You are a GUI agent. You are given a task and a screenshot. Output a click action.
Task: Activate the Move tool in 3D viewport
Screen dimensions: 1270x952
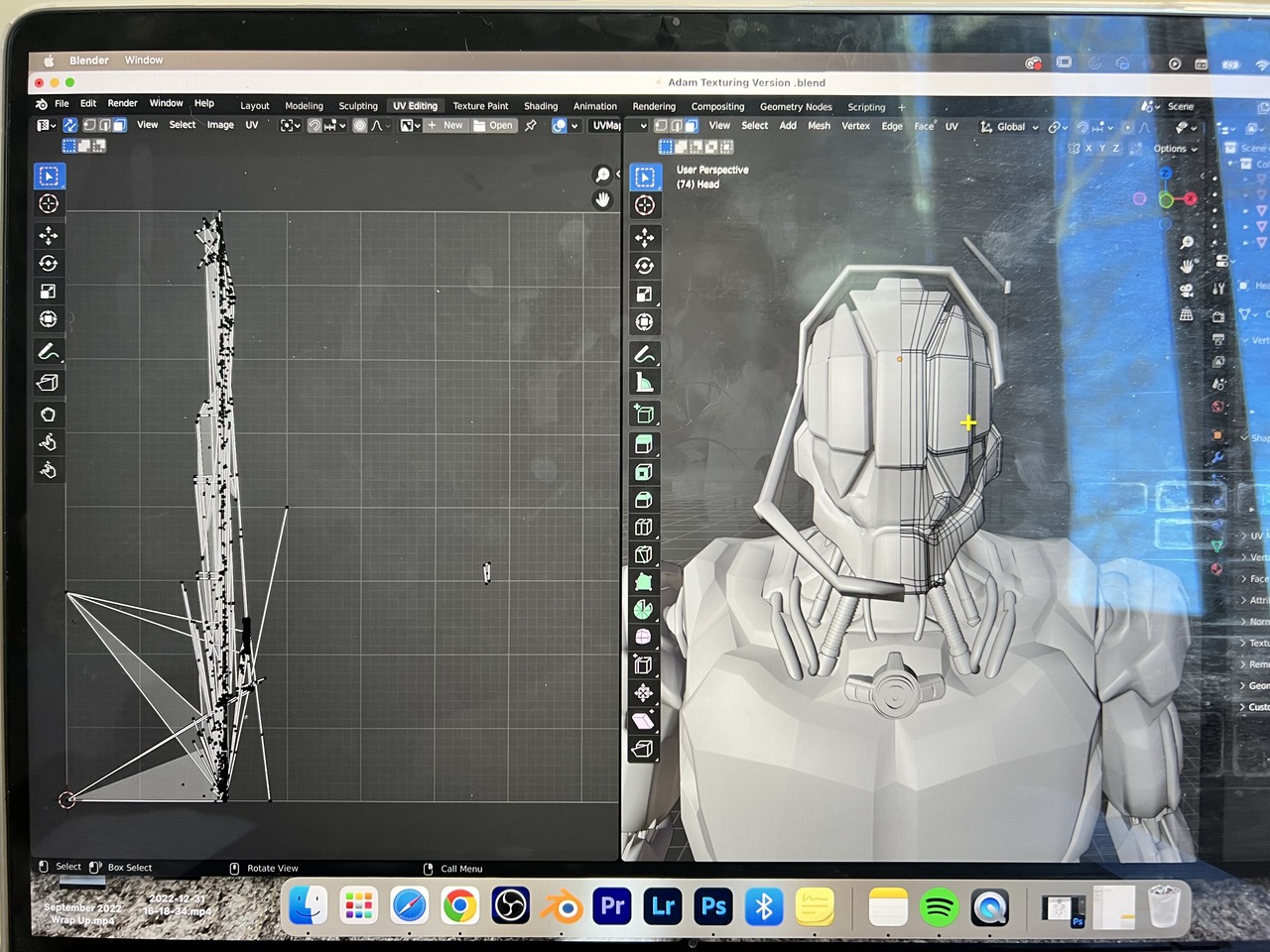[644, 237]
